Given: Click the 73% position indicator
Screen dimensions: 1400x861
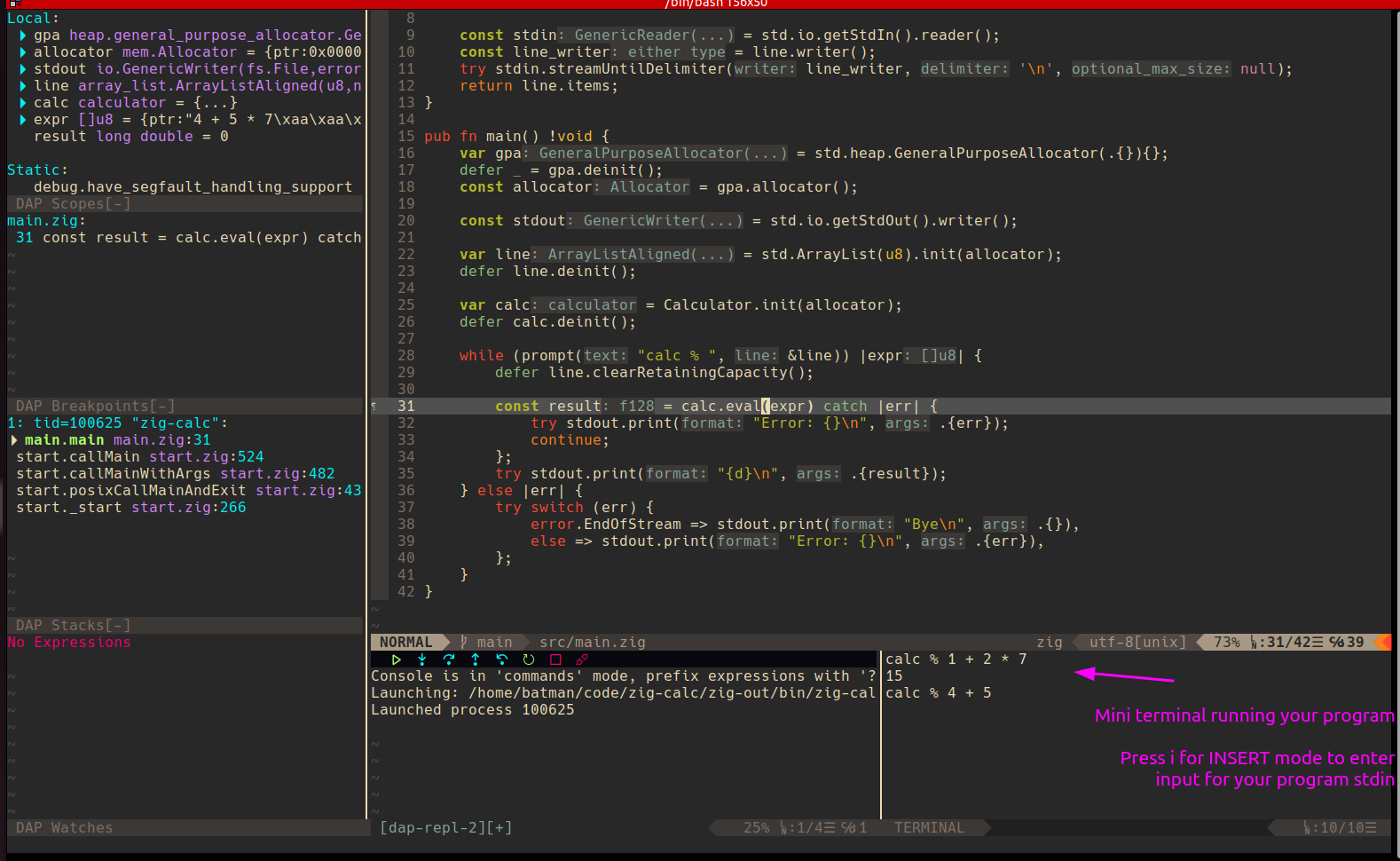Looking at the screenshot, I should (x=1226, y=642).
